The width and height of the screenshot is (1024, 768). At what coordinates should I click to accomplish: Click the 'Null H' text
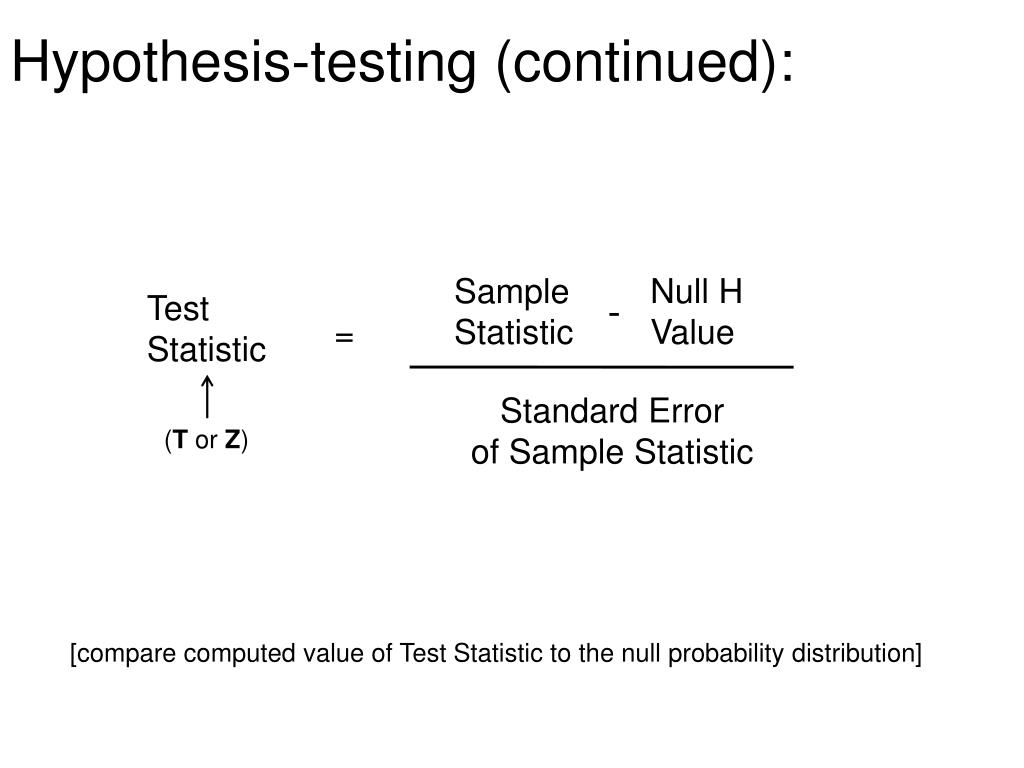[x=696, y=291]
